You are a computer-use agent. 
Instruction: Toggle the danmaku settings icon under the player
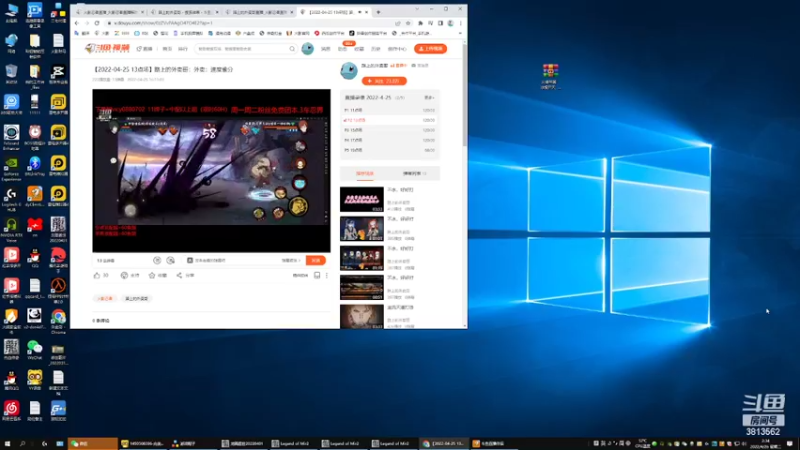click(170, 261)
